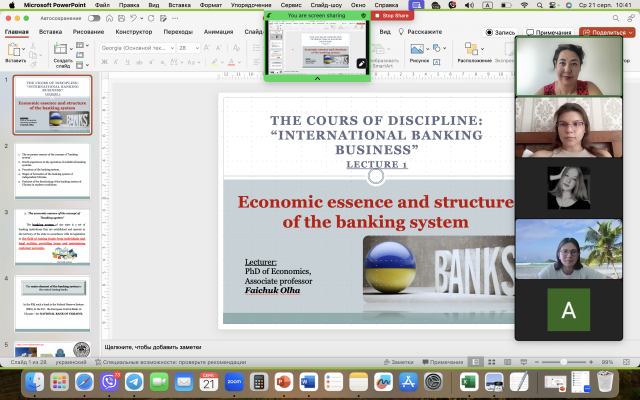Click the search magnifier in PowerPoint title bar
The height and width of the screenshot is (400, 640).
click(616, 18)
